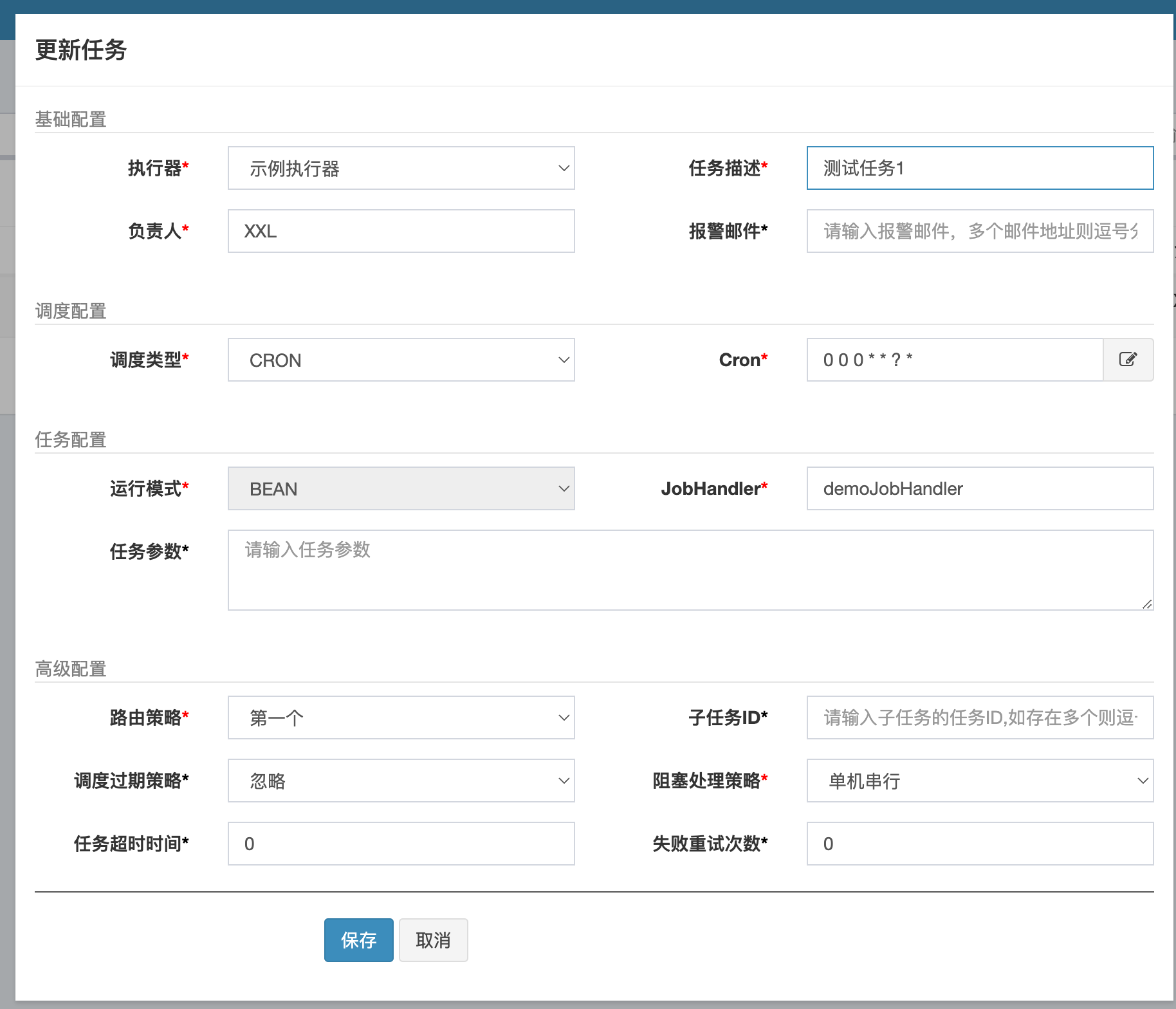Open the 阻塞处理策略 blocking strategy dropdown
Viewport: 1176px width, 1009px height.
979,781
